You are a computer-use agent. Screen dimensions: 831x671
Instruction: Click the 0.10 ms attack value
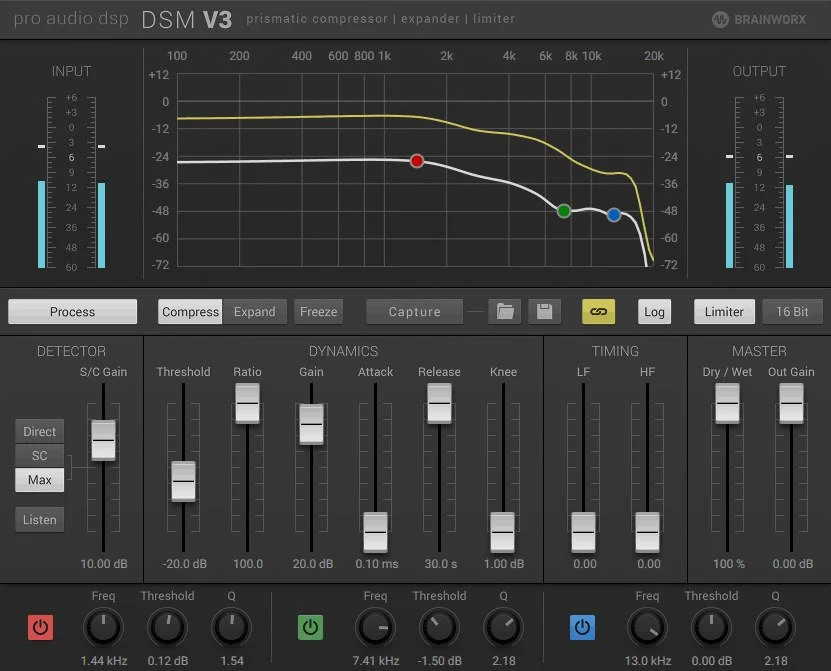click(x=377, y=564)
